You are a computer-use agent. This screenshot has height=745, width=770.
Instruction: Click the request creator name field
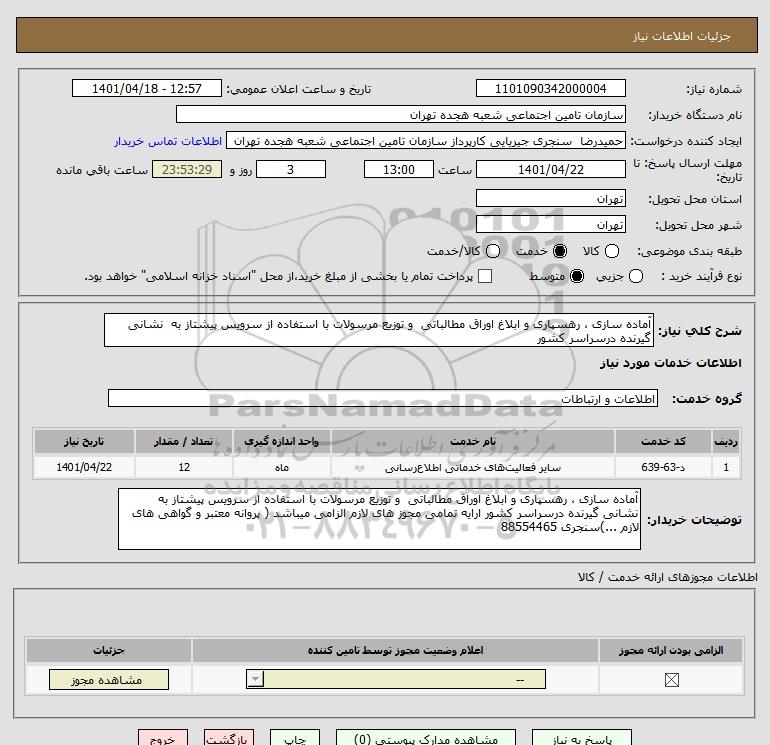tap(426, 141)
